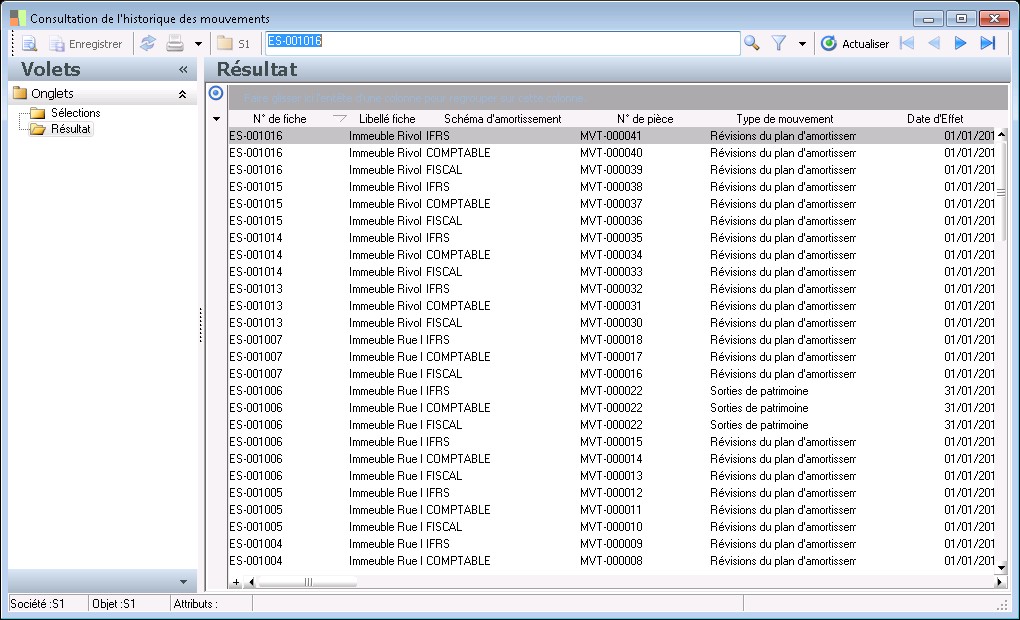Click the Type de mouvement column header
This screenshot has width=1020, height=620.
coord(784,119)
